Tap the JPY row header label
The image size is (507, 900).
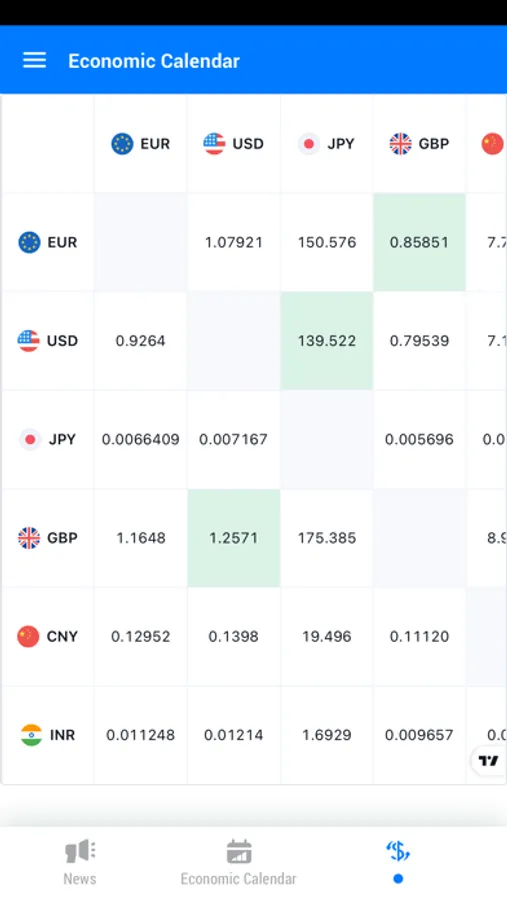(x=62, y=439)
